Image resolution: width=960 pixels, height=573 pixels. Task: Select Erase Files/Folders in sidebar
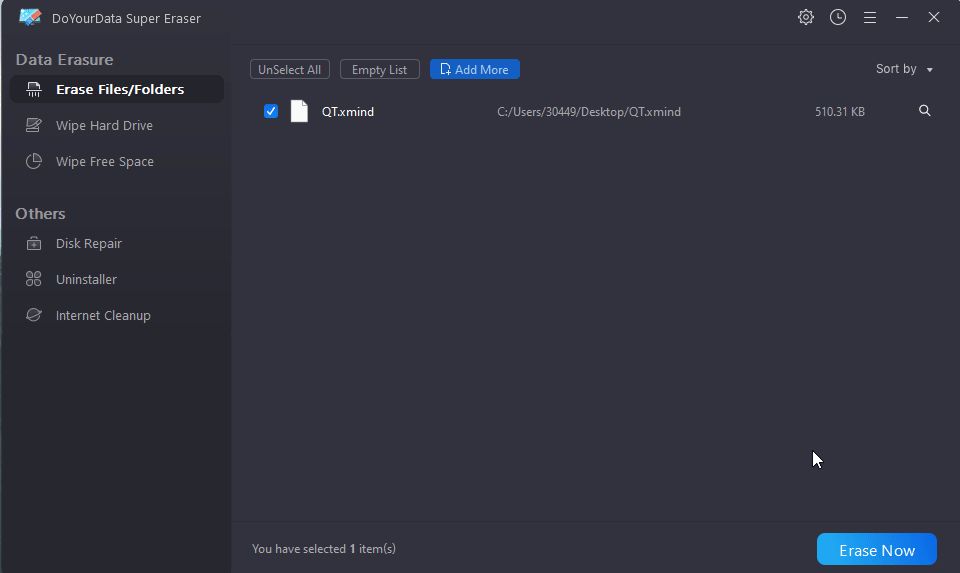pyautogui.click(x=117, y=89)
